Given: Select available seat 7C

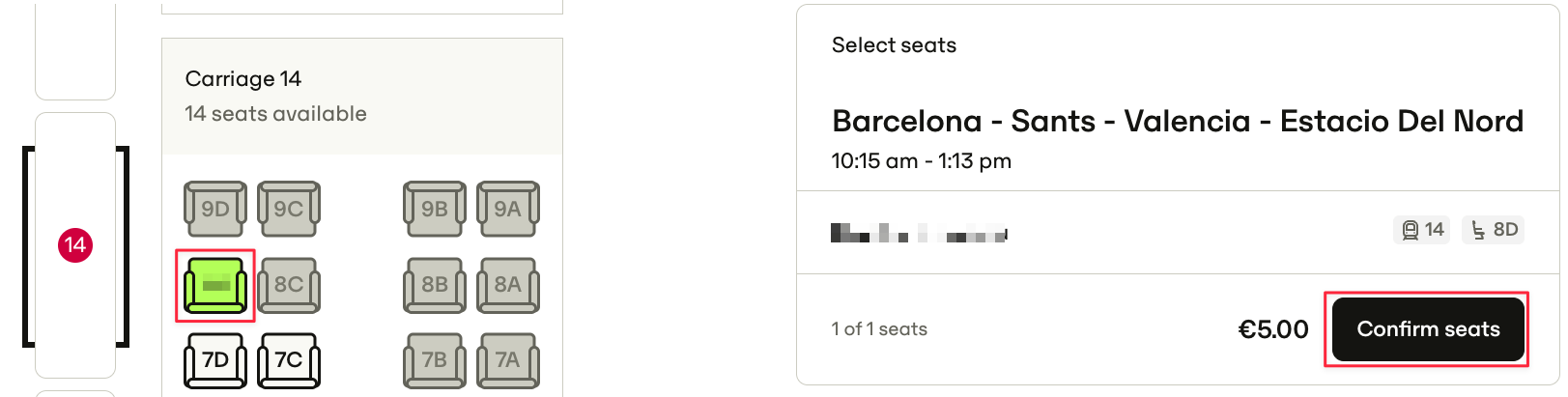Looking at the screenshot, I should 289,360.
